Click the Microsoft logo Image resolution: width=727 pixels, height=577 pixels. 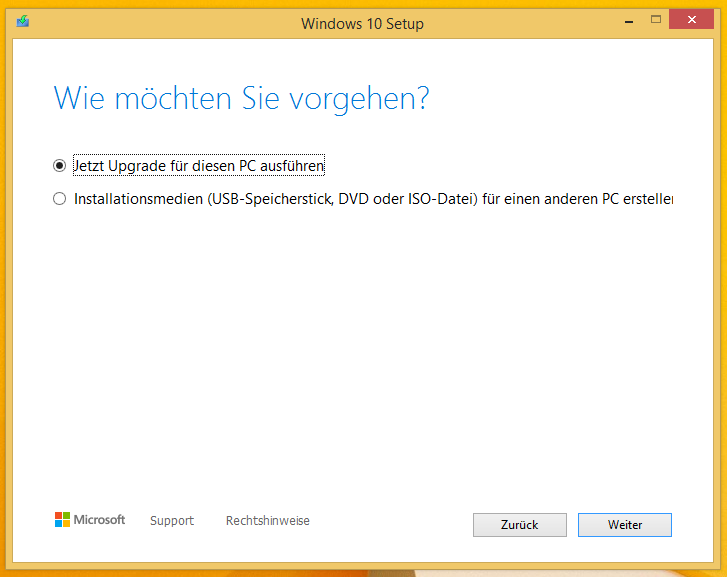coord(90,519)
